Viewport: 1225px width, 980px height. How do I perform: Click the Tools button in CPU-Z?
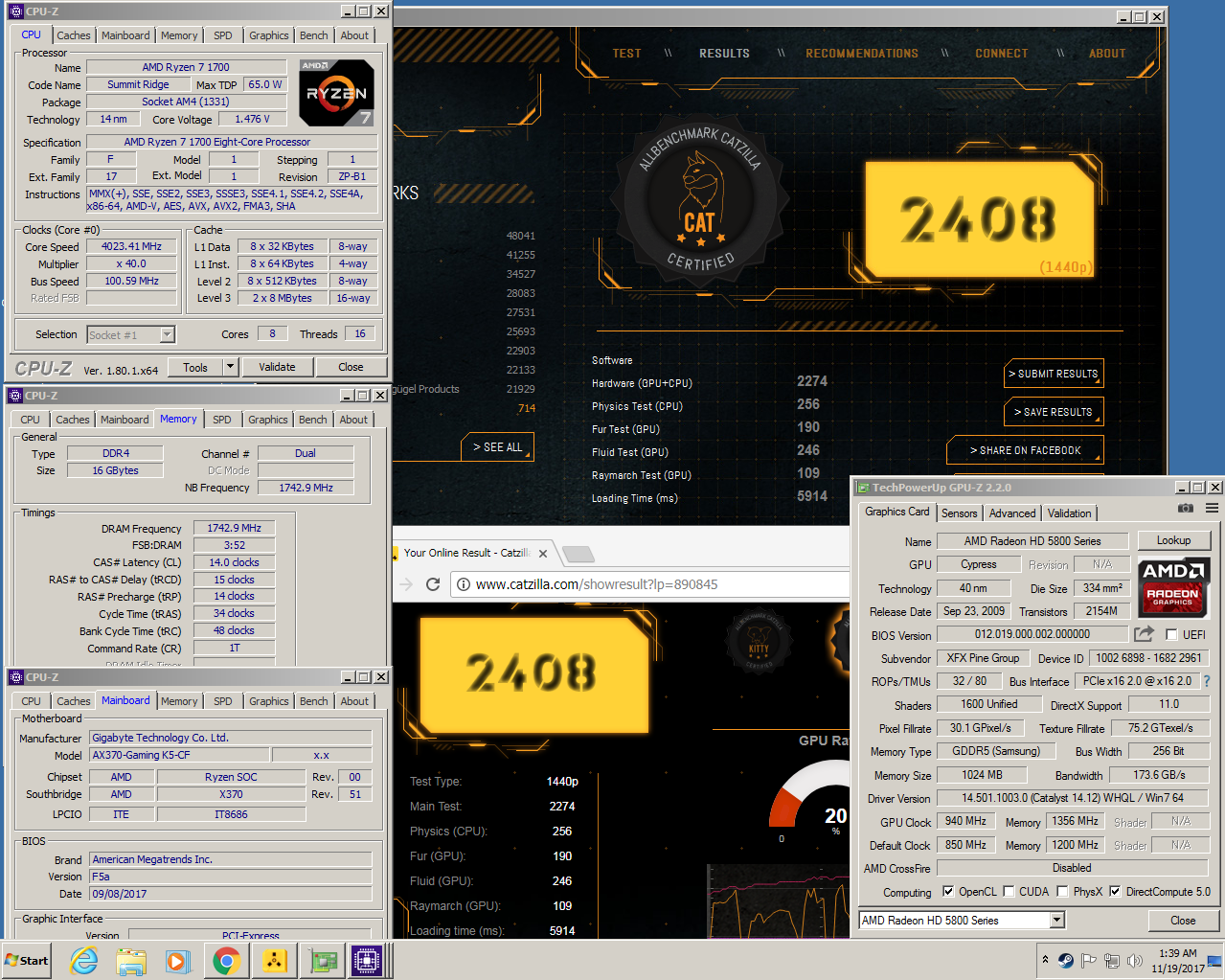[x=195, y=367]
